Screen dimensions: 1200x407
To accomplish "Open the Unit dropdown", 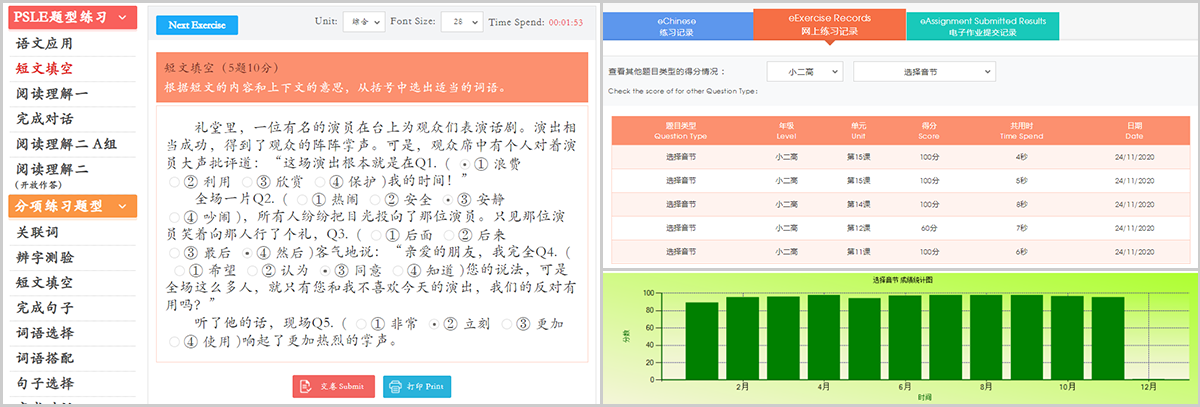I will coord(363,21).
